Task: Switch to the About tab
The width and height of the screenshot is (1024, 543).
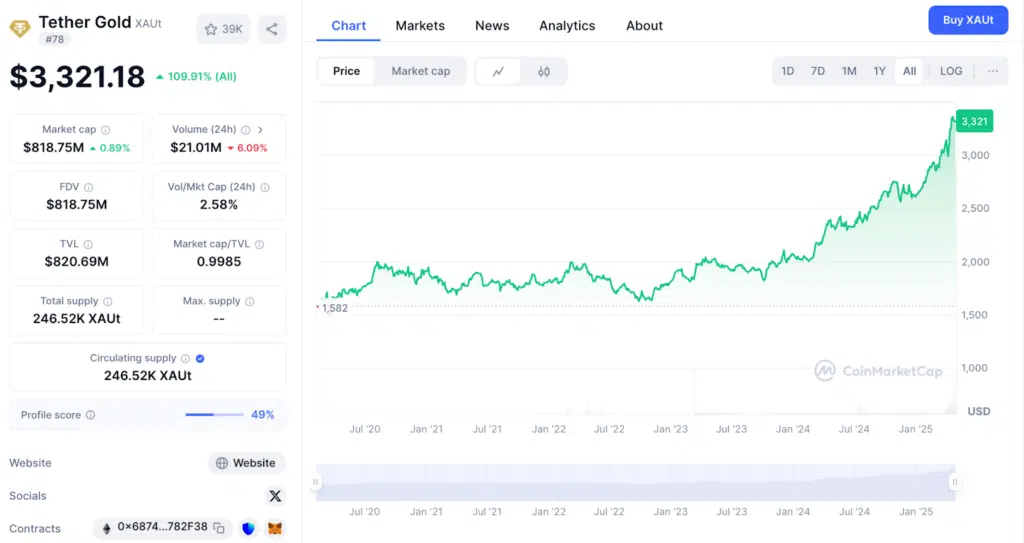Action: [x=644, y=25]
